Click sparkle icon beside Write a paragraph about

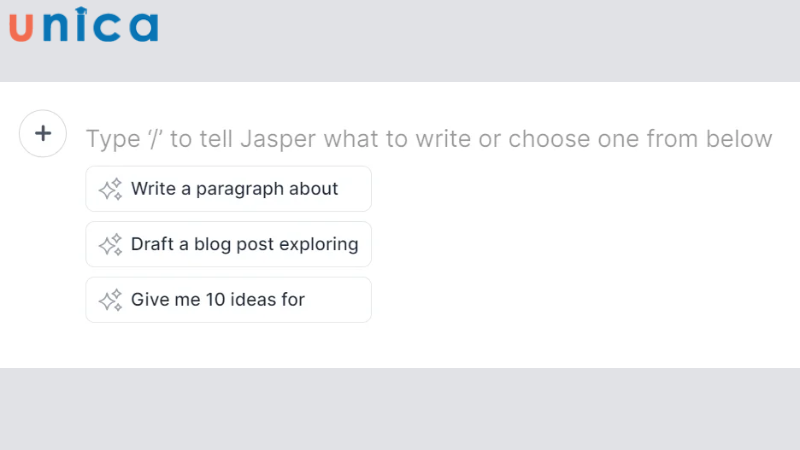tap(110, 189)
